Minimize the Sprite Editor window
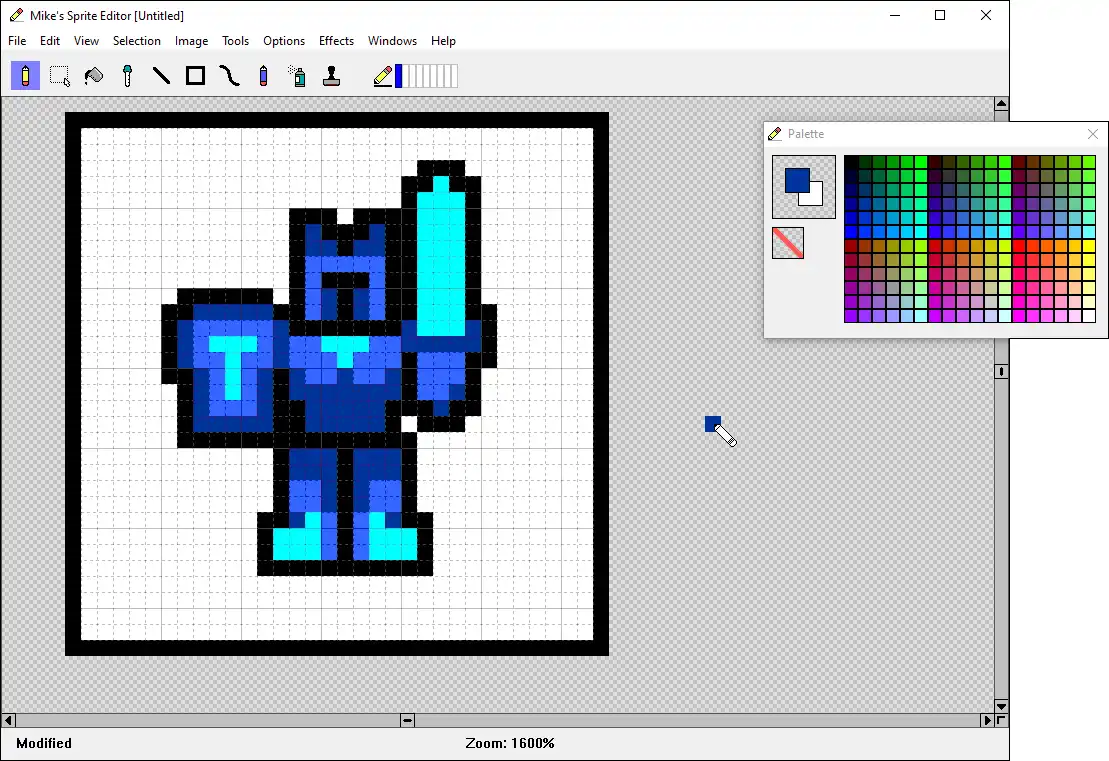 (x=895, y=15)
